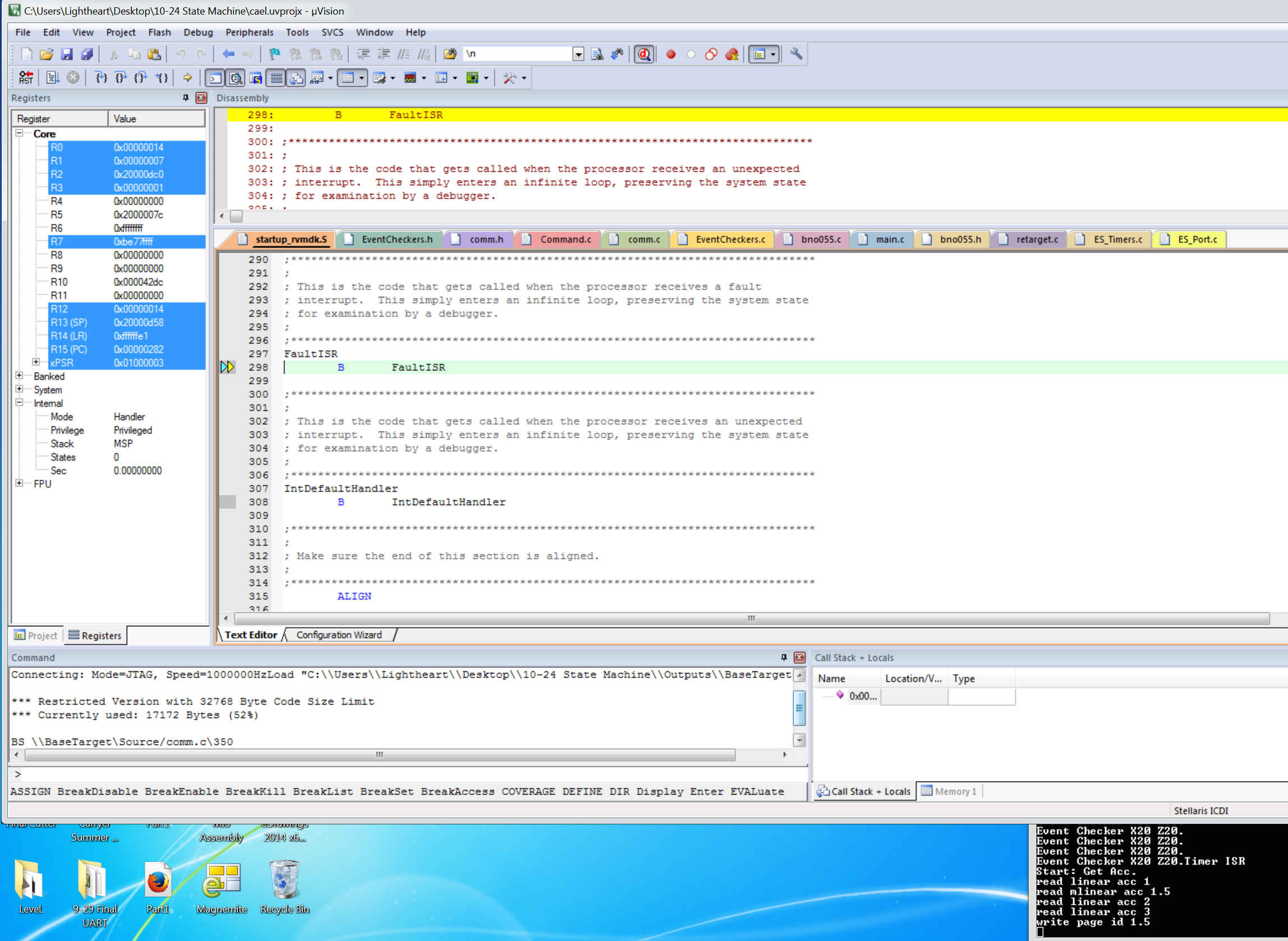Toggle the Disassembly Window toolbar button
The width and height of the screenshot is (1288, 941).
(235, 77)
